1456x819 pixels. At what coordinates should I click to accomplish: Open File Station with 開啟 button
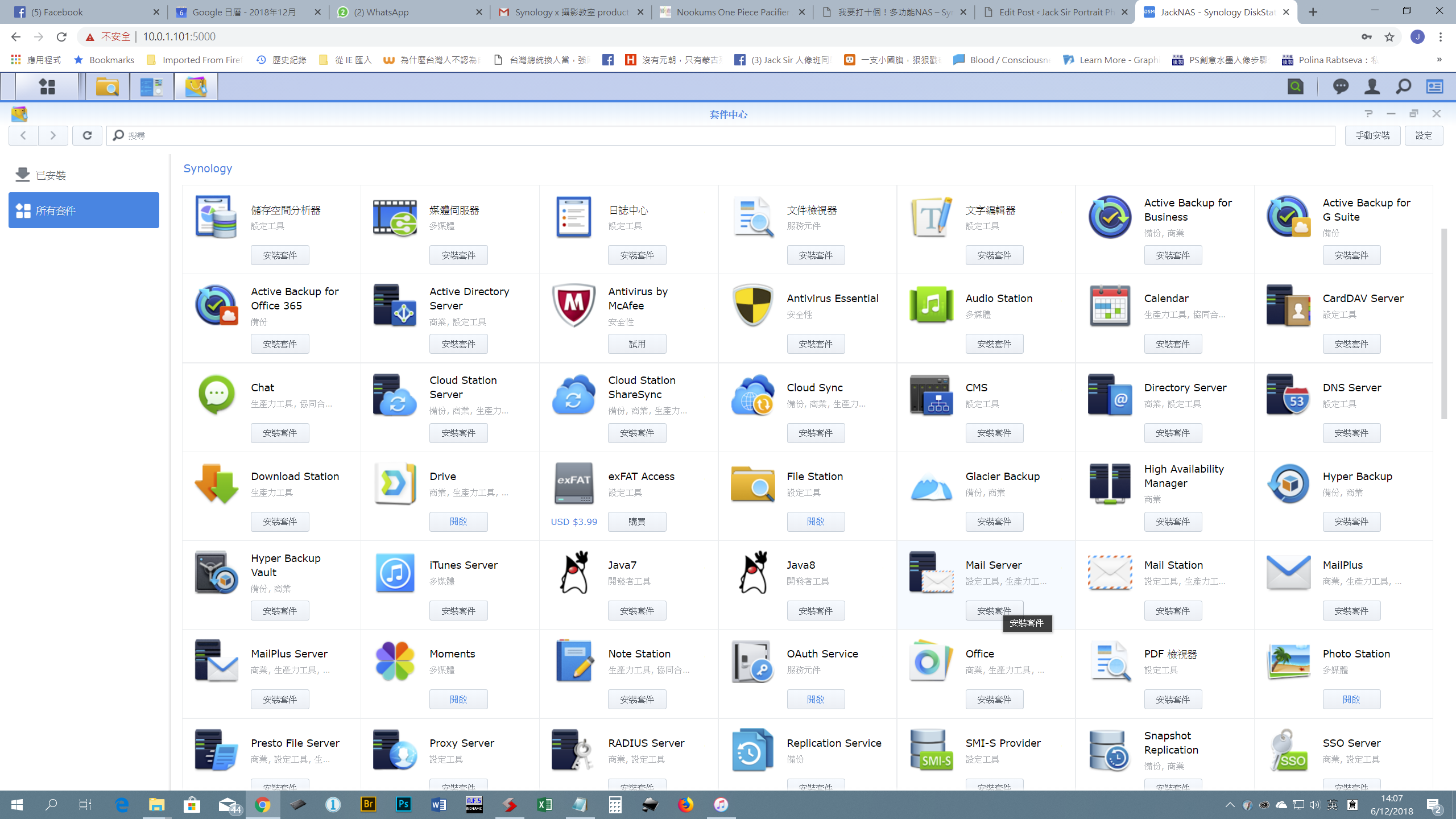816,522
